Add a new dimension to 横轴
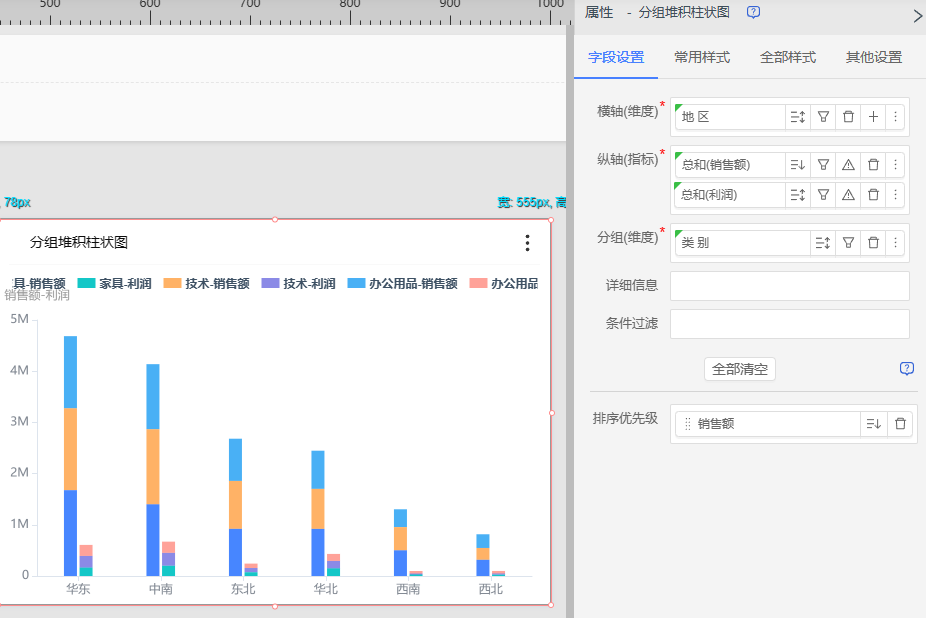 (x=873, y=117)
